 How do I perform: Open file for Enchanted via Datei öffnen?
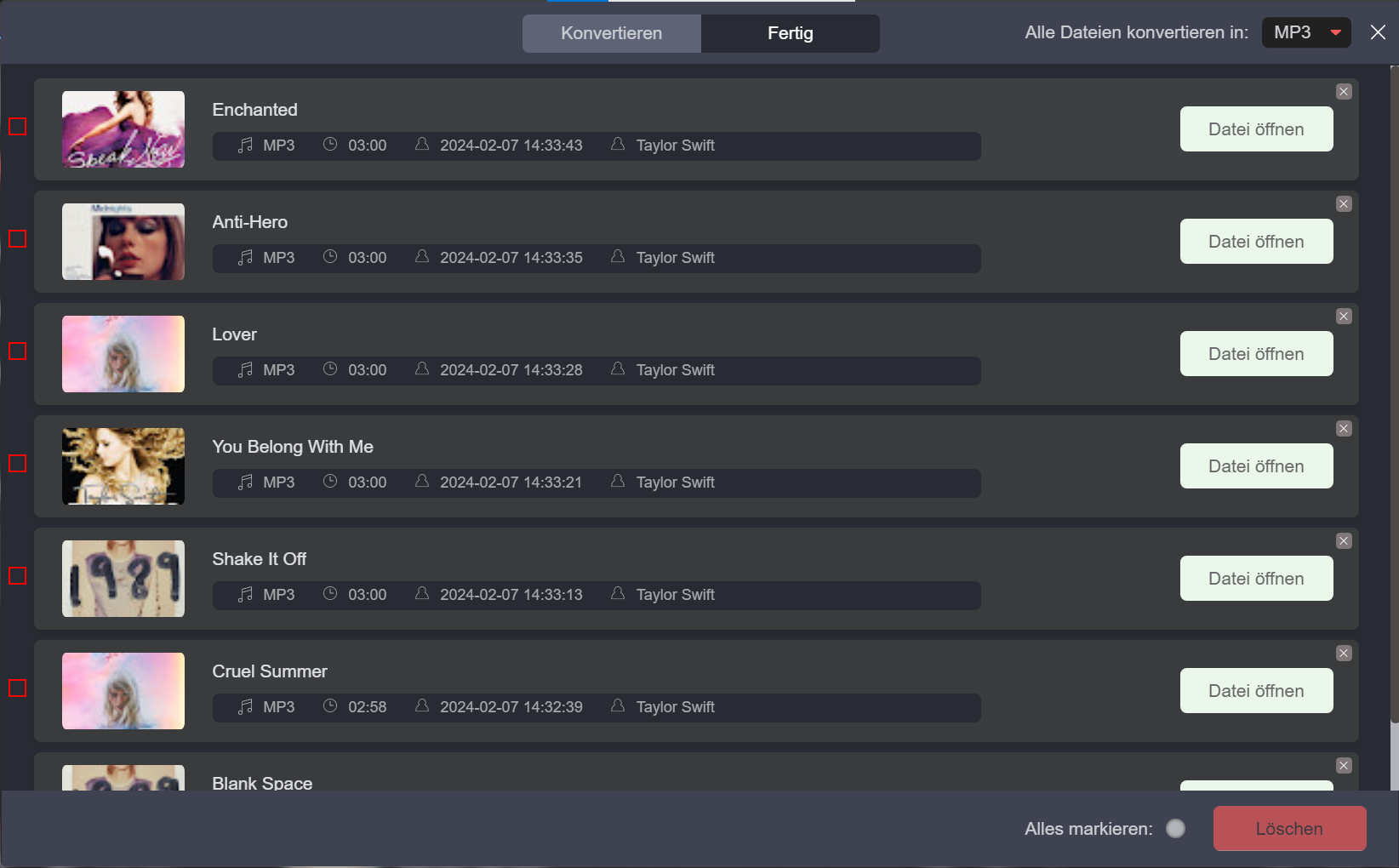tap(1256, 128)
